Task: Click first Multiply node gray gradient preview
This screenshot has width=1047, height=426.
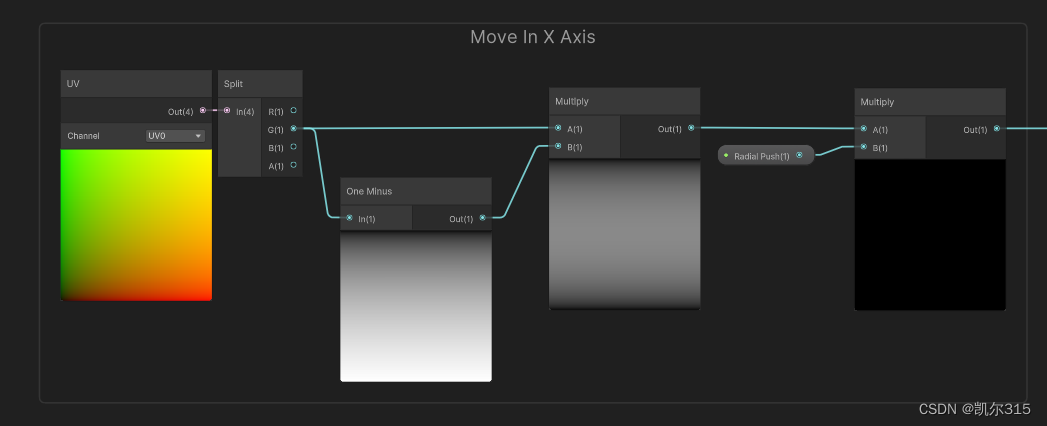Action: pyautogui.click(x=624, y=234)
